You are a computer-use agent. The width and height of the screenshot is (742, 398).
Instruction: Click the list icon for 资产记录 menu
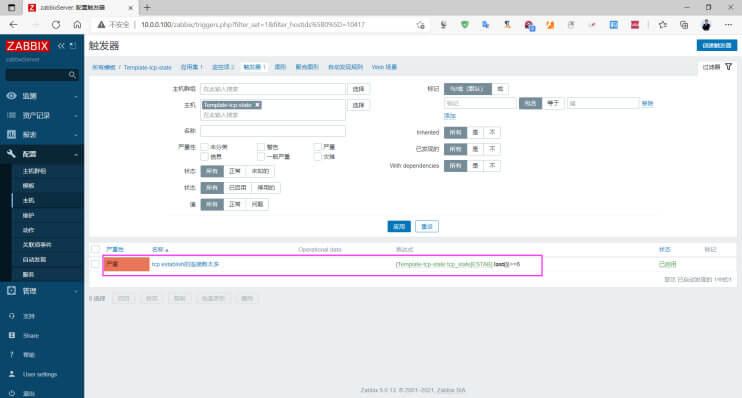[x=11, y=115]
